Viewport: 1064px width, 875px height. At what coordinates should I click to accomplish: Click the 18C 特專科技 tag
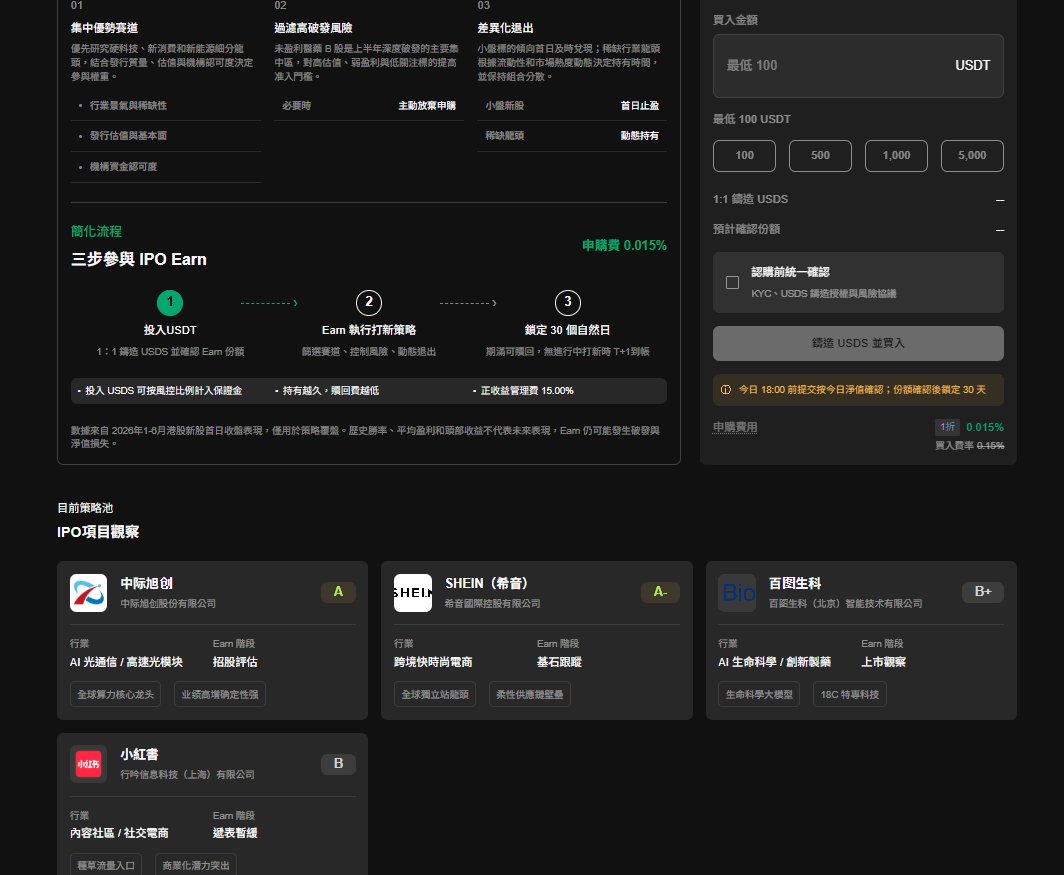850,694
